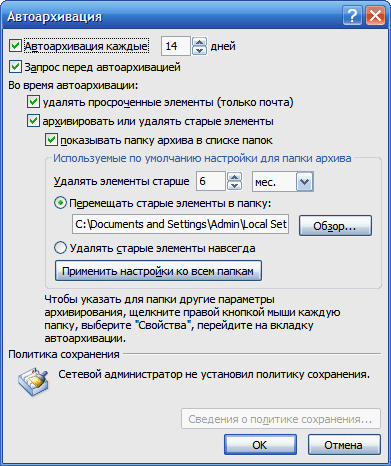Click the age field showing 6
Viewport: 391px width, 466px height.
click(211, 181)
